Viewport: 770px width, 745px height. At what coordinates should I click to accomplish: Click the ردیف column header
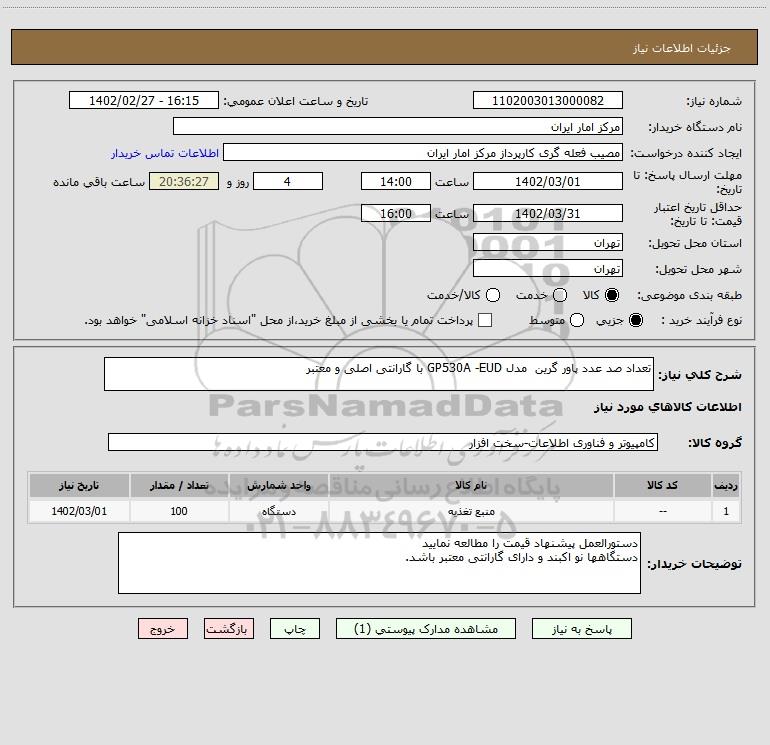click(x=726, y=486)
